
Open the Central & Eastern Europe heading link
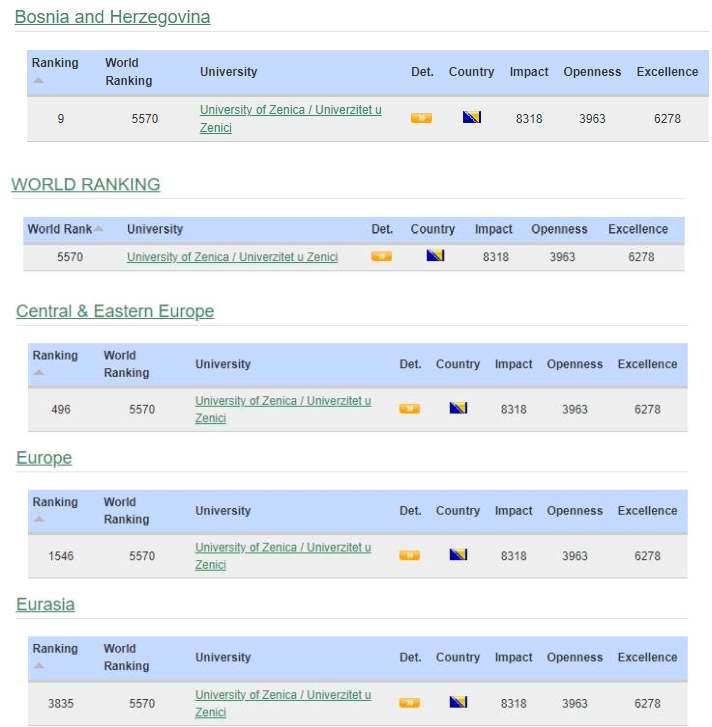pyautogui.click(x=115, y=311)
